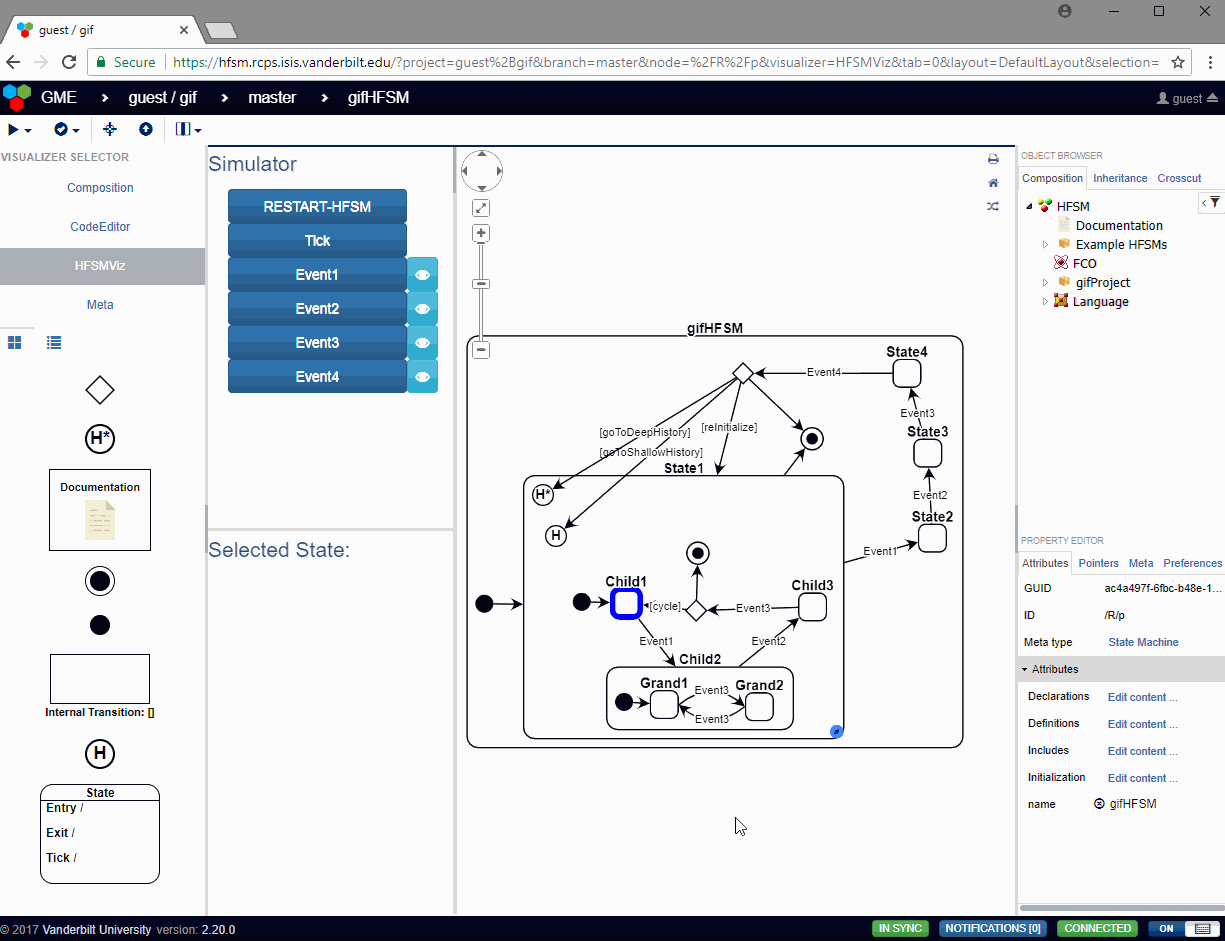Click the upload commit icon in the toolbar
Screen dimensions: 1225x941
pos(146,130)
